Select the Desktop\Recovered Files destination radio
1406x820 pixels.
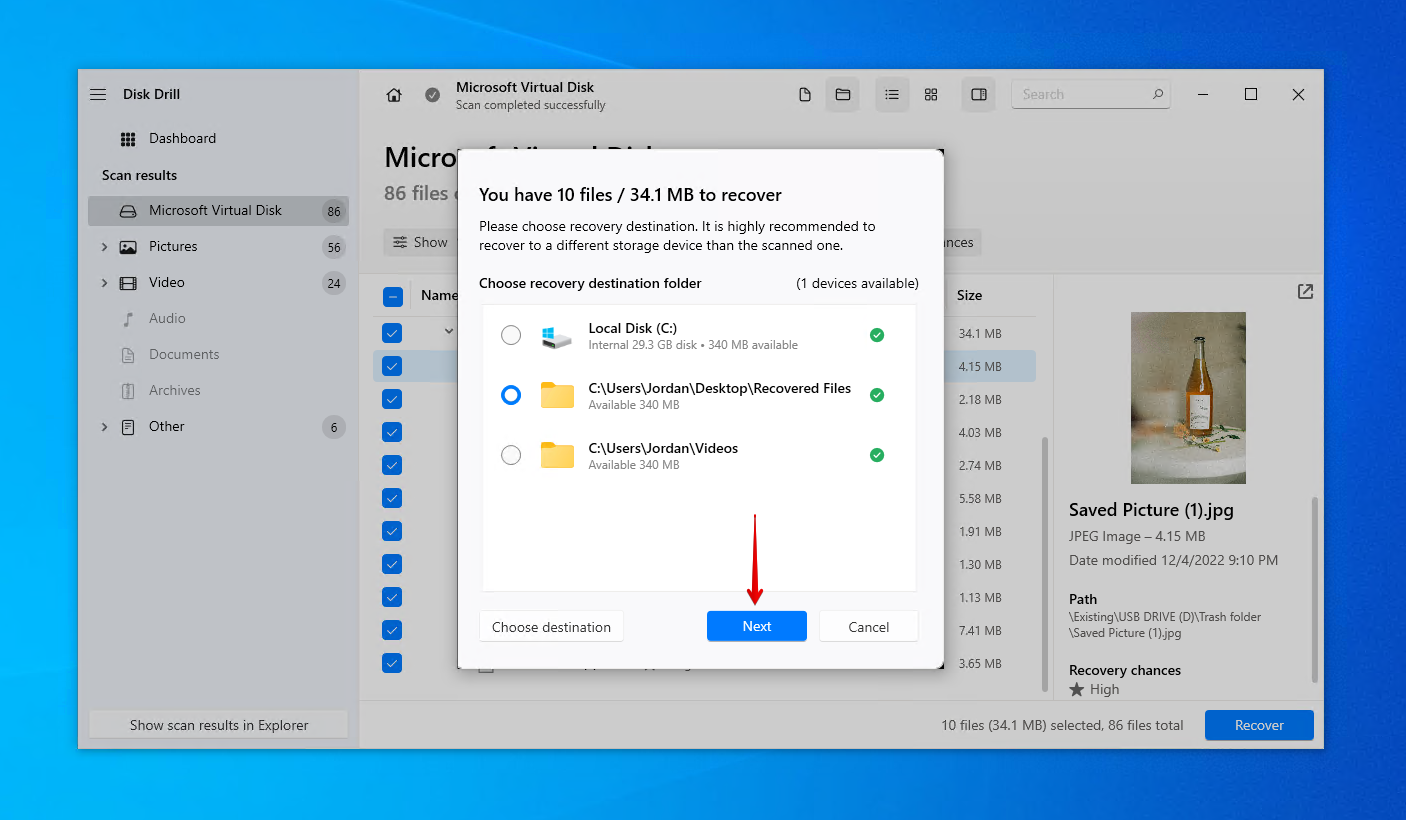pyautogui.click(x=511, y=395)
